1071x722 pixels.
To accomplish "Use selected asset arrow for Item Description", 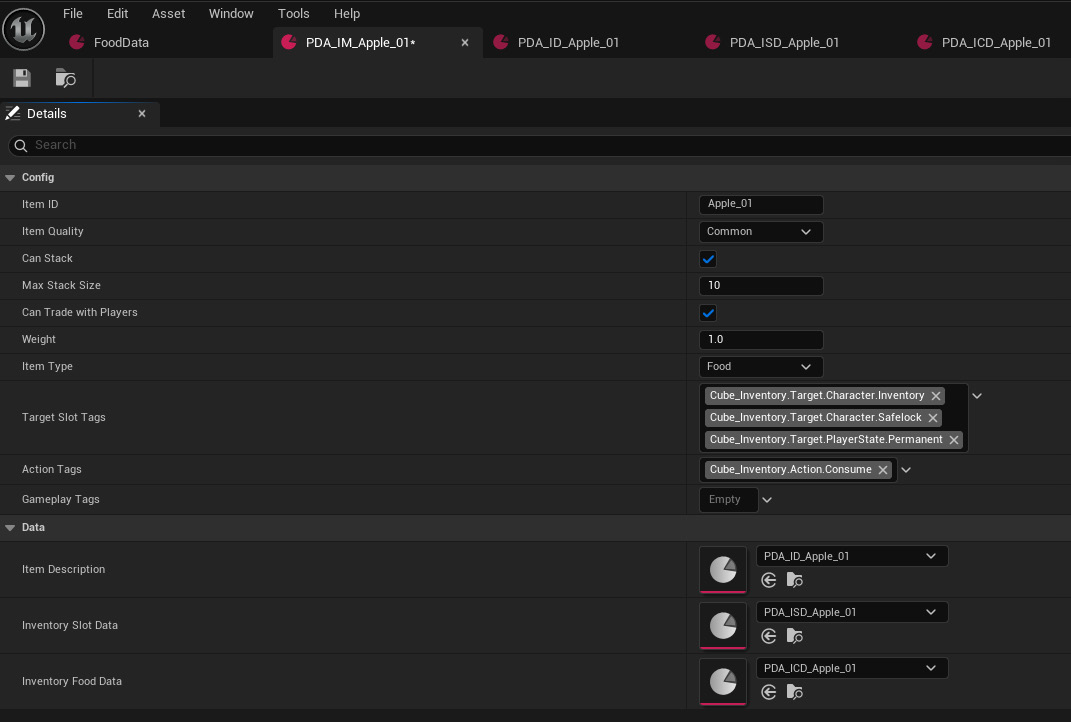I will (x=768, y=580).
